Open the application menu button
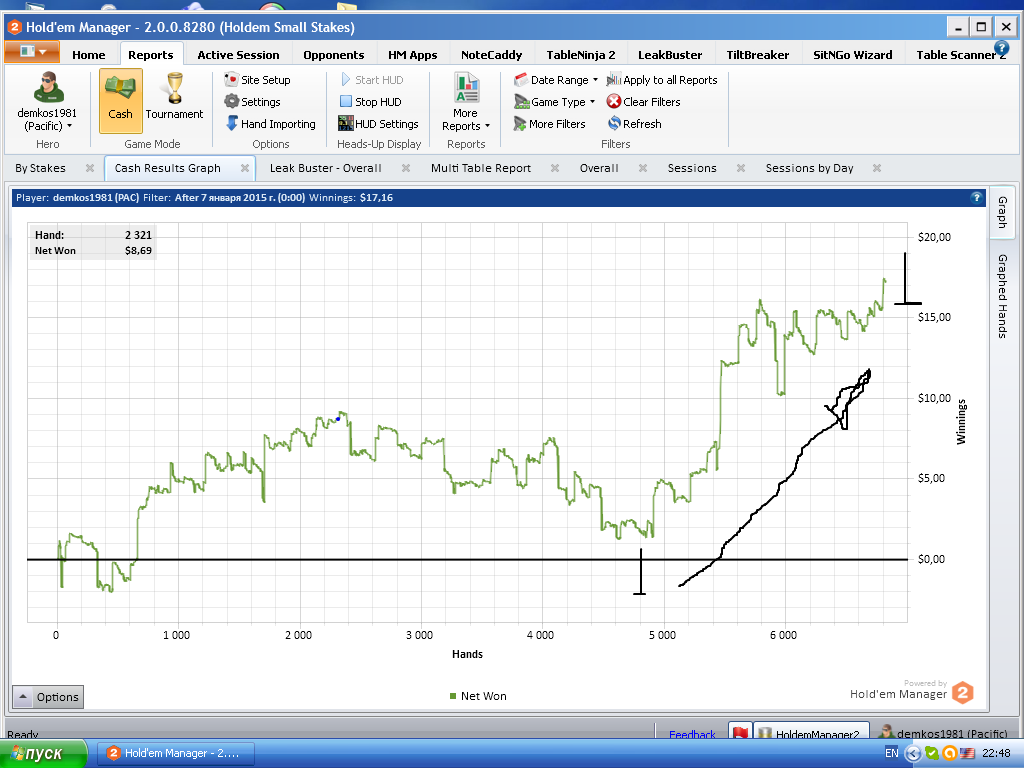Screen dimensions: 1024x768 click(x=32, y=52)
